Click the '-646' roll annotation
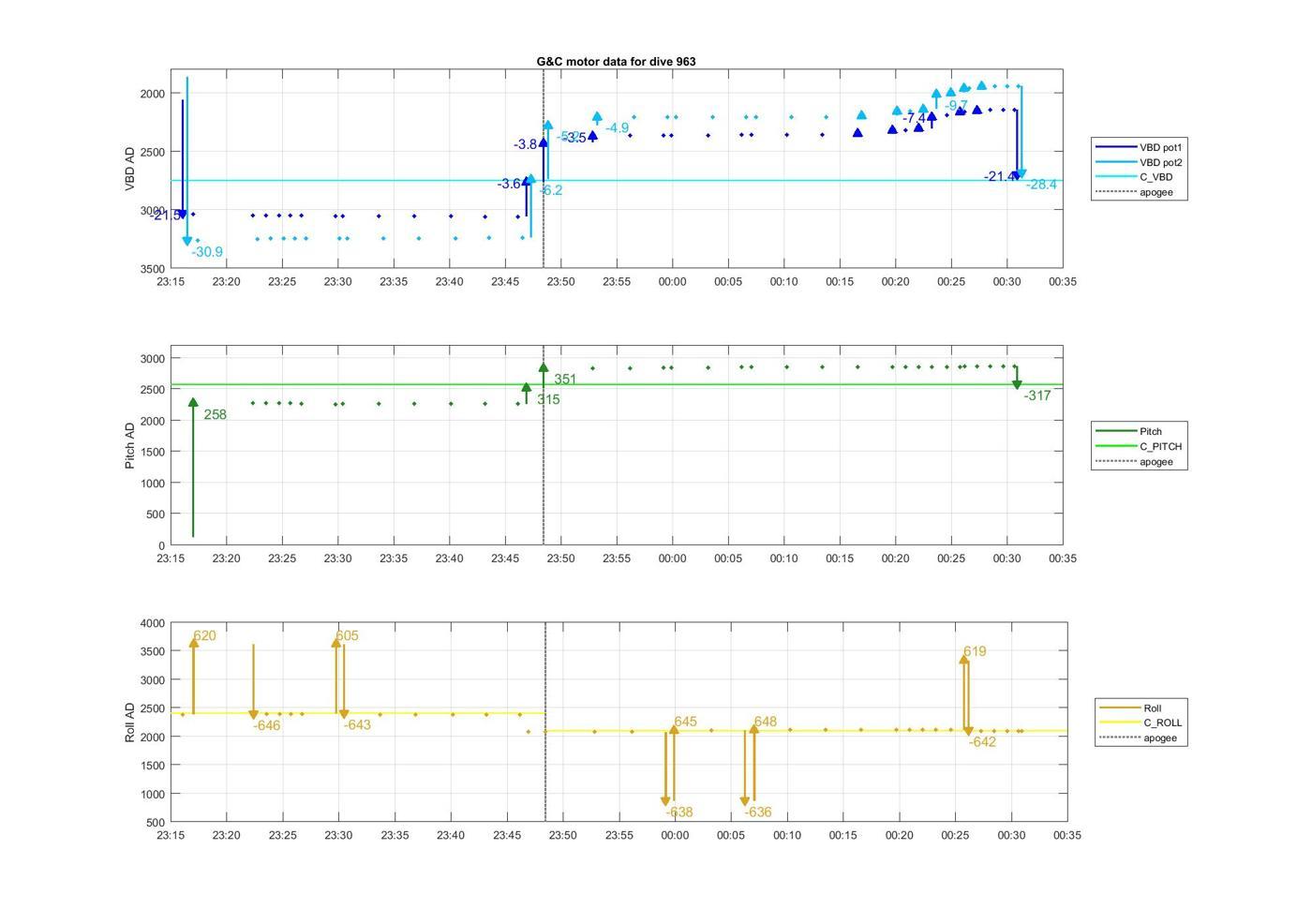Viewport: 1312px width, 924px height. 267,725
